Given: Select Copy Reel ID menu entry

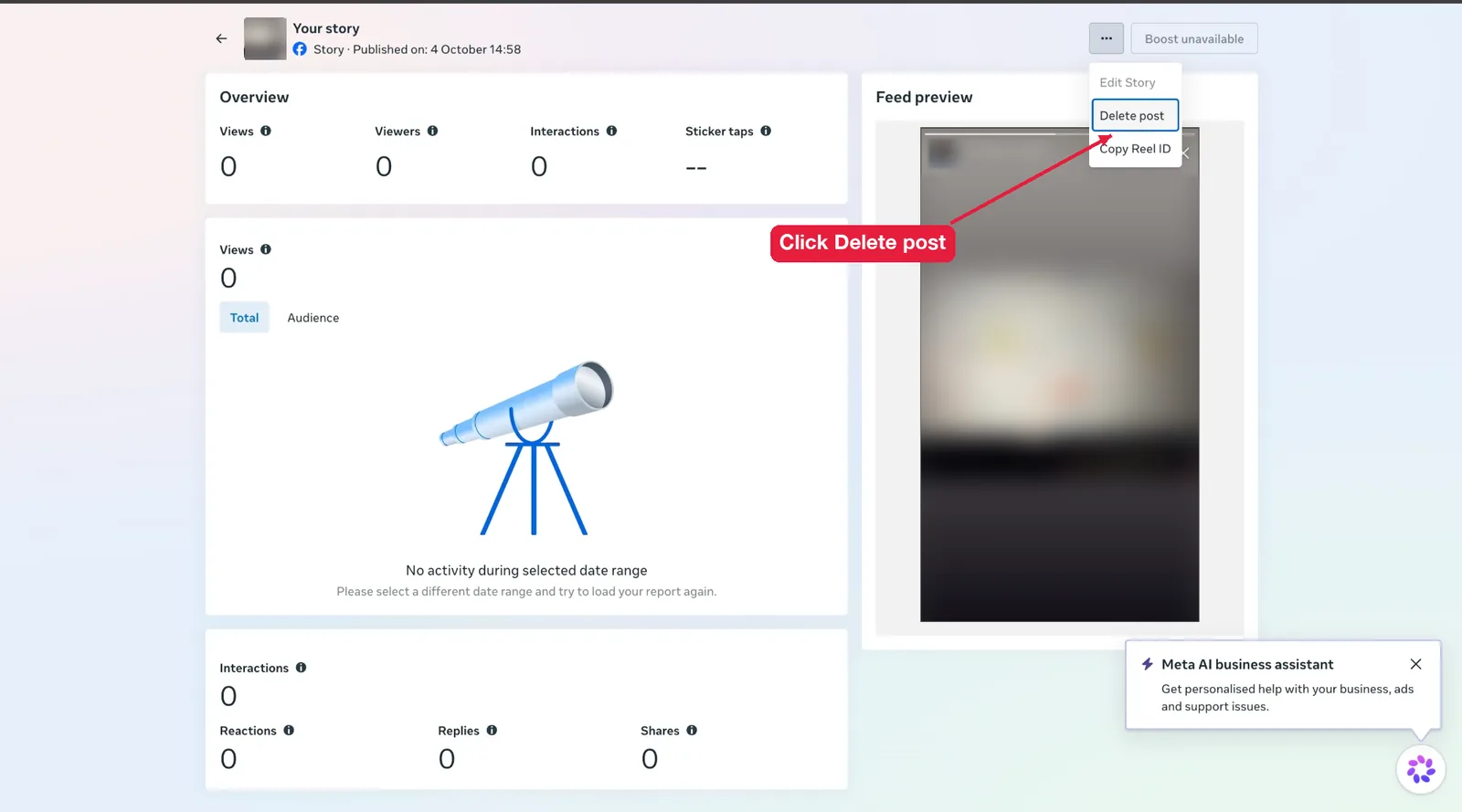Looking at the screenshot, I should click(1135, 149).
